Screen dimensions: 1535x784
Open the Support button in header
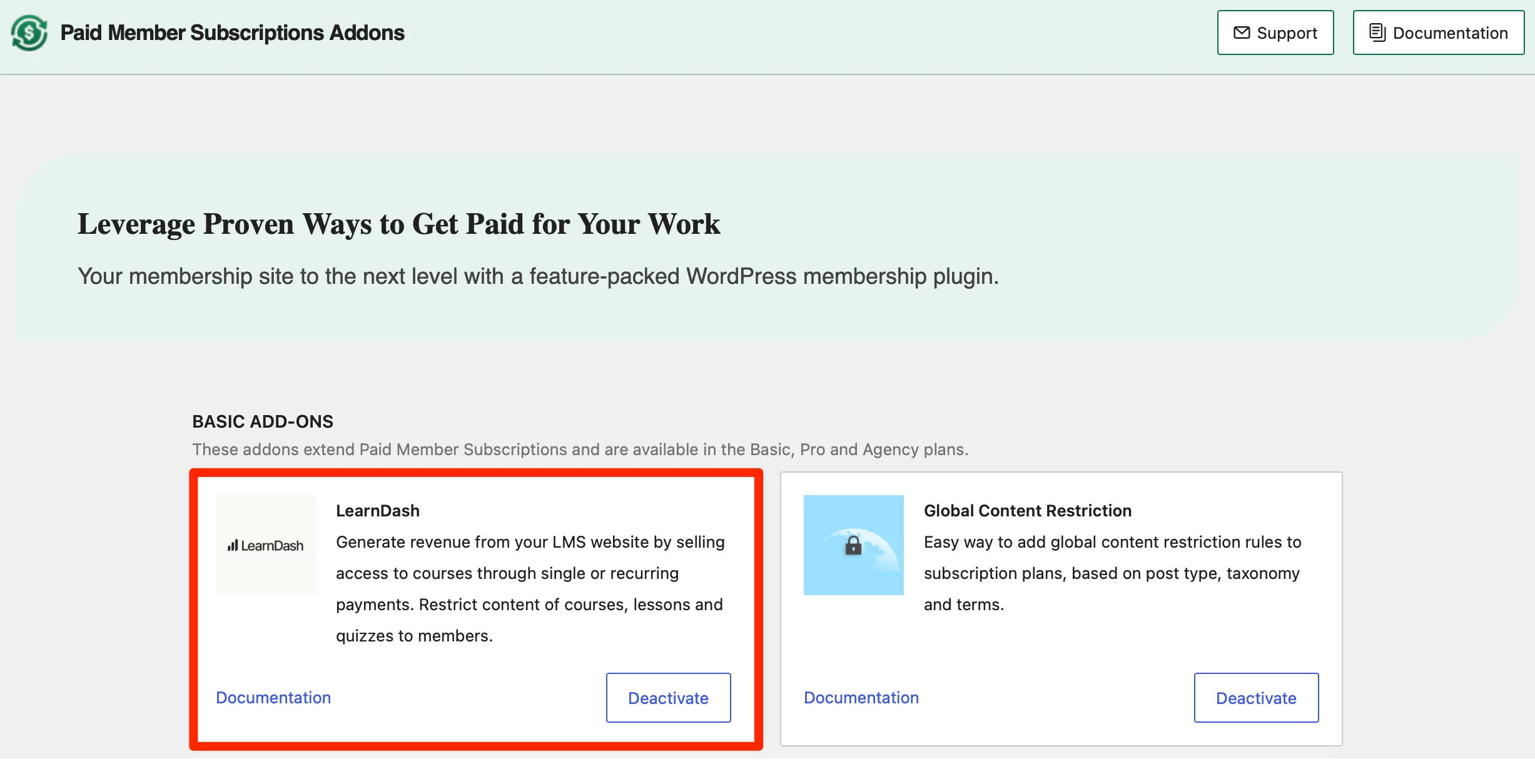[1275, 33]
